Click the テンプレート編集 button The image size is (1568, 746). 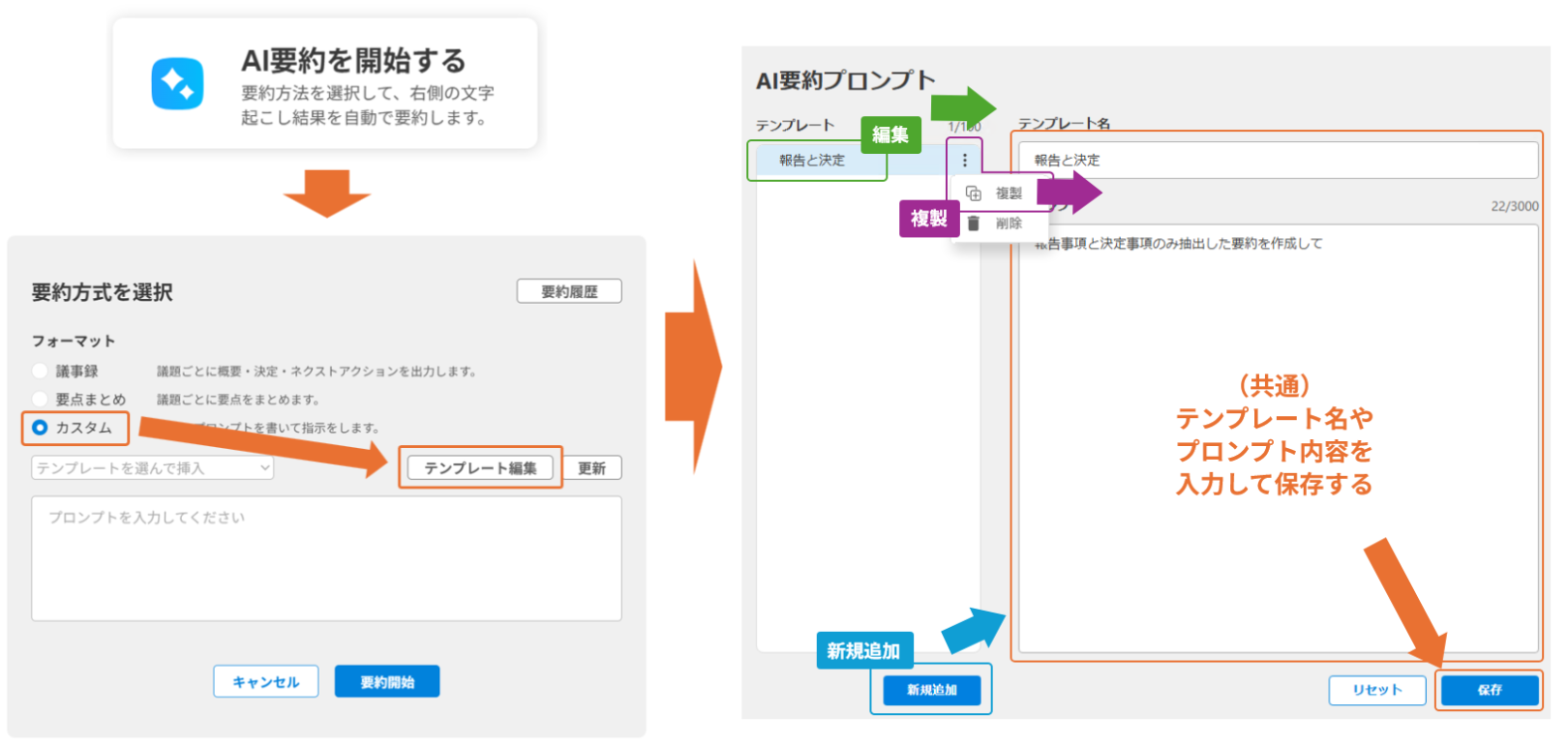click(x=480, y=468)
